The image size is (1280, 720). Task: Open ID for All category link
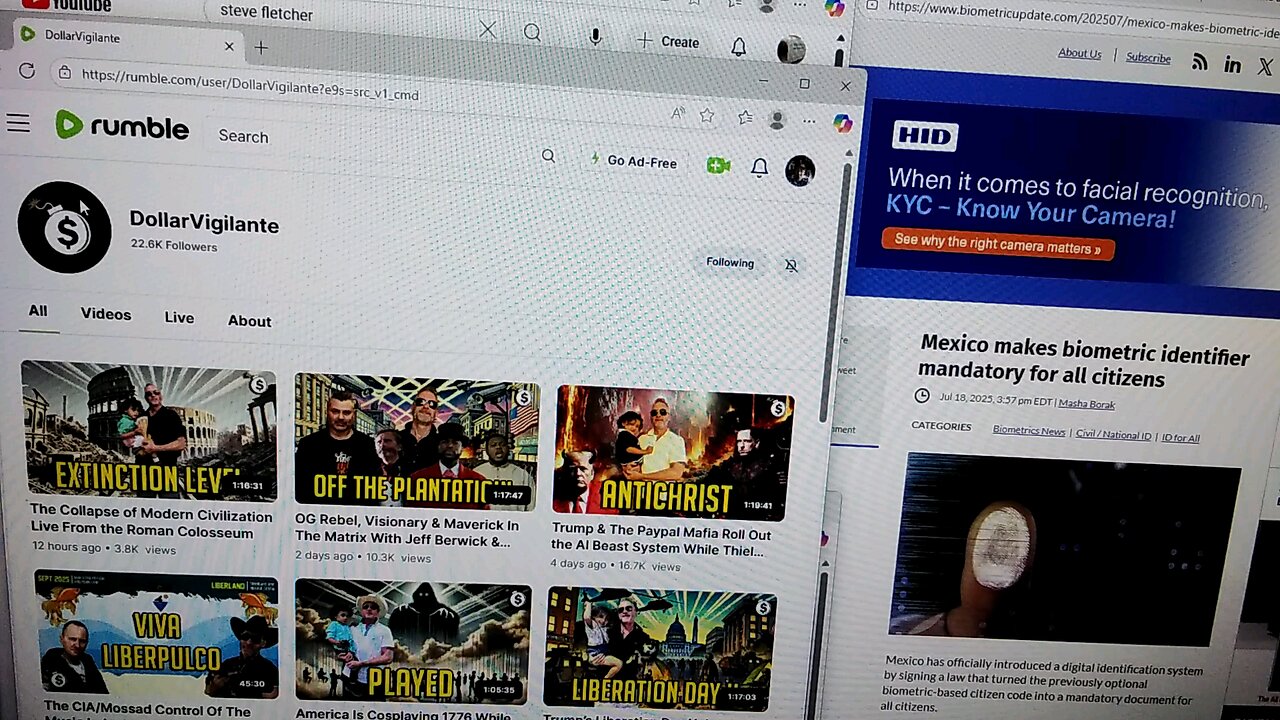(1180, 438)
